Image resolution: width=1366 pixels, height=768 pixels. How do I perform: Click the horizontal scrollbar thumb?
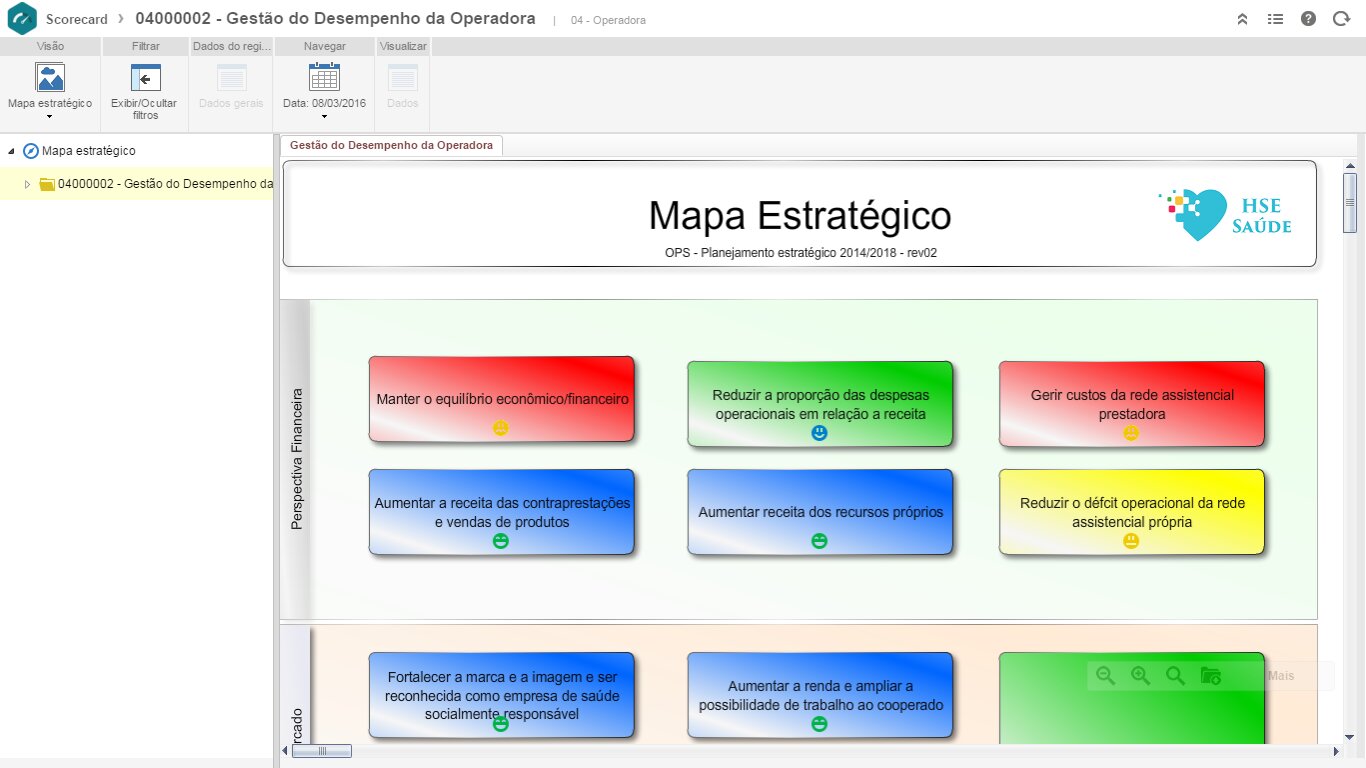point(322,751)
